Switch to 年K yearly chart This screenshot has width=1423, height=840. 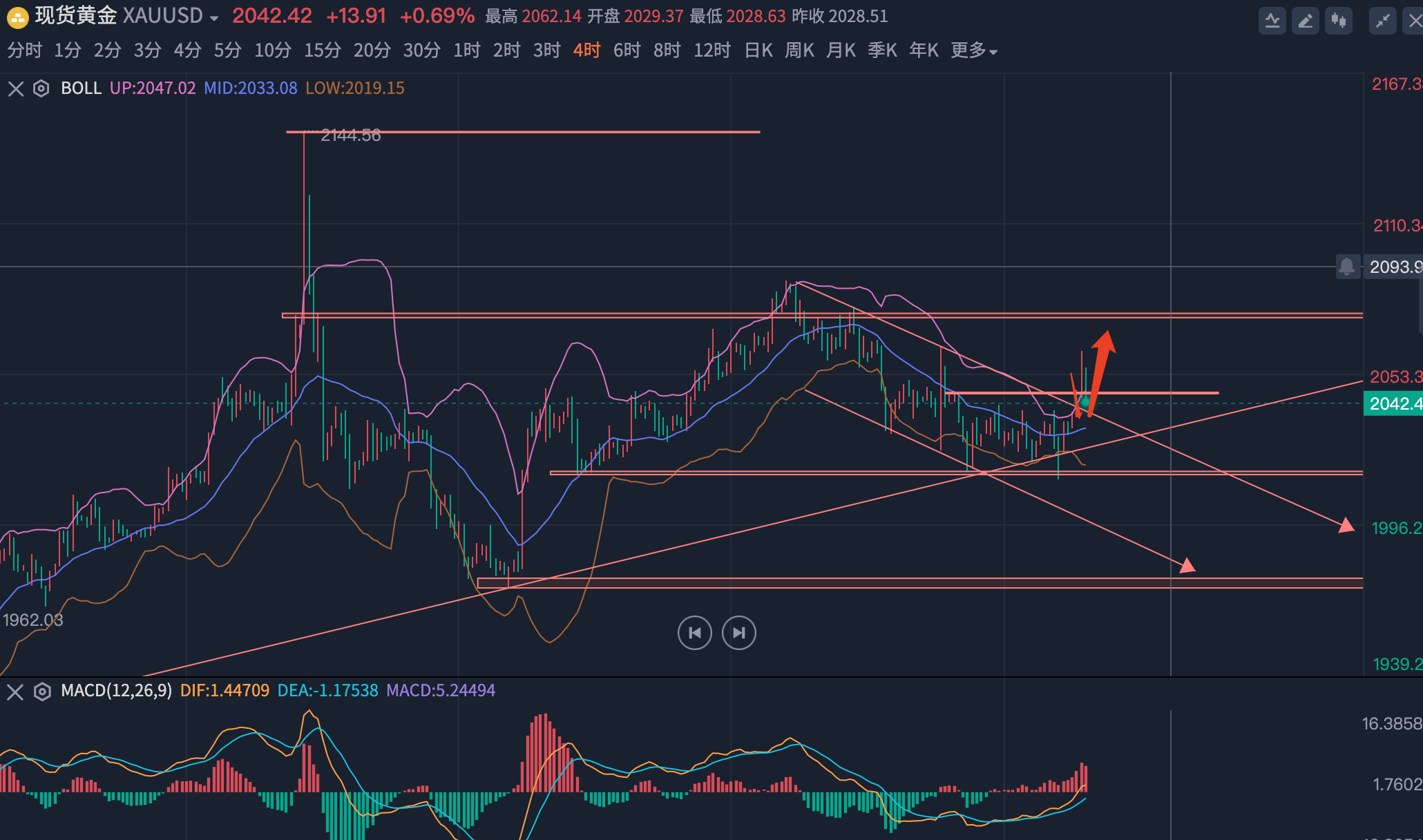pyautogui.click(x=924, y=50)
